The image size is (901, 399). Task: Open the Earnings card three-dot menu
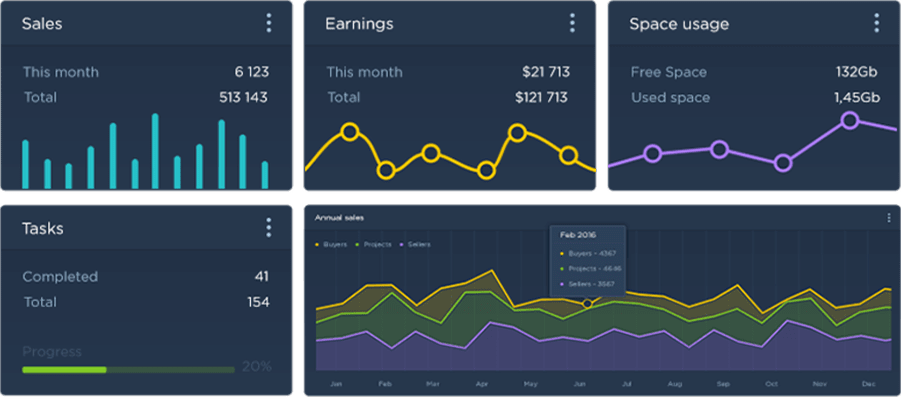click(572, 23)
